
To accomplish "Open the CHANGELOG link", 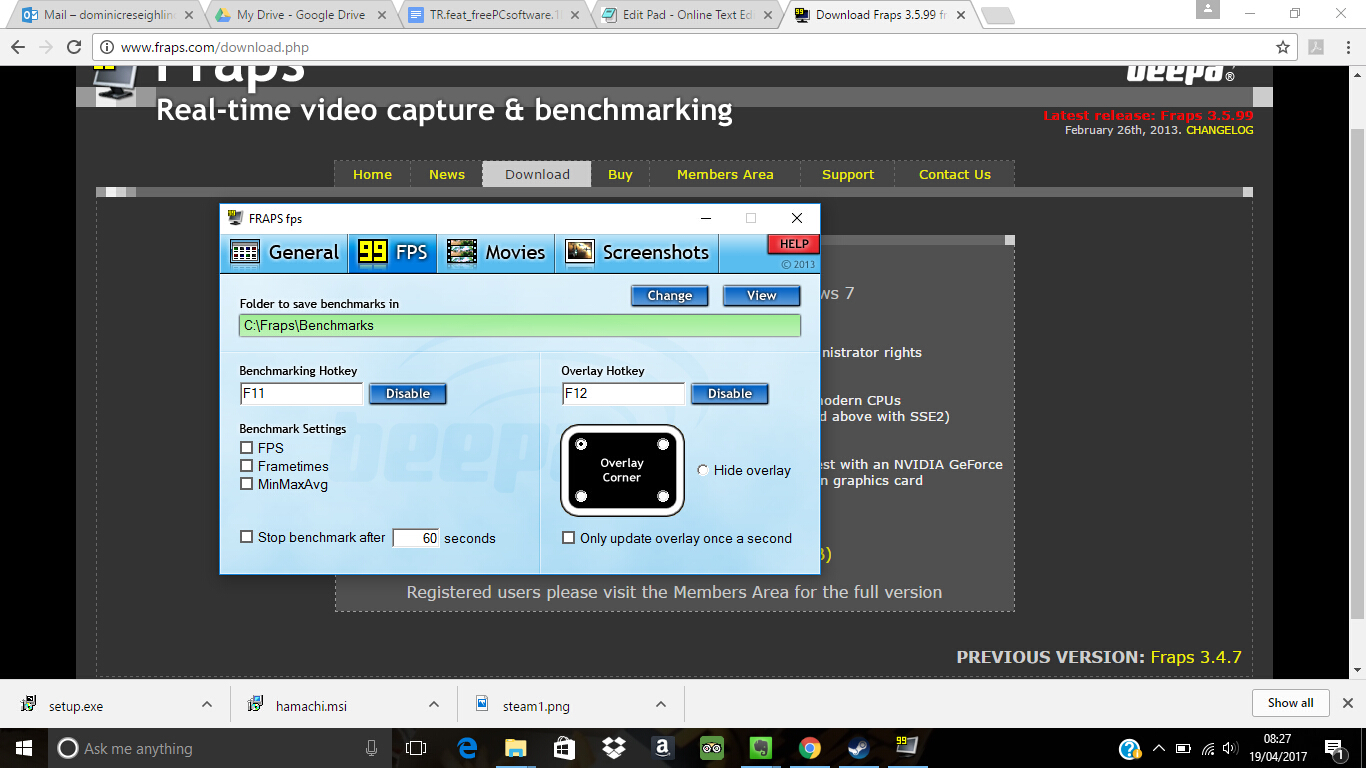I will (1219, 130).
